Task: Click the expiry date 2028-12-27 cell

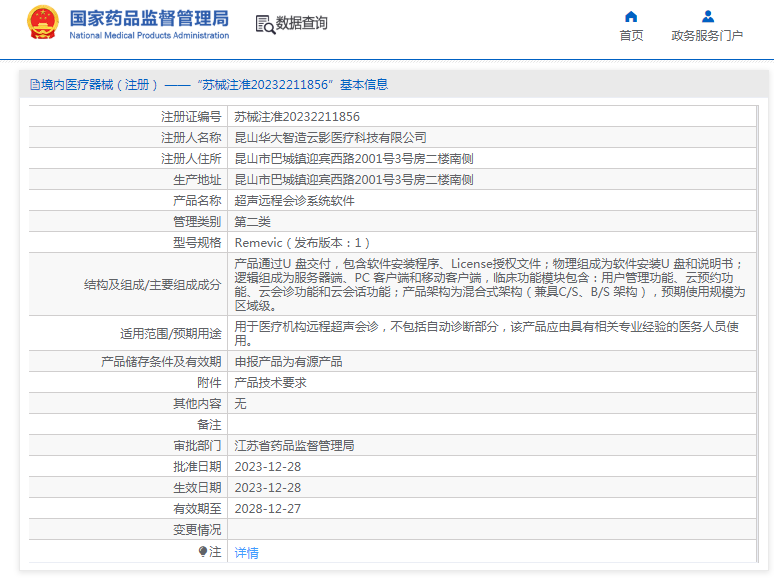Action: pos(267,508)
